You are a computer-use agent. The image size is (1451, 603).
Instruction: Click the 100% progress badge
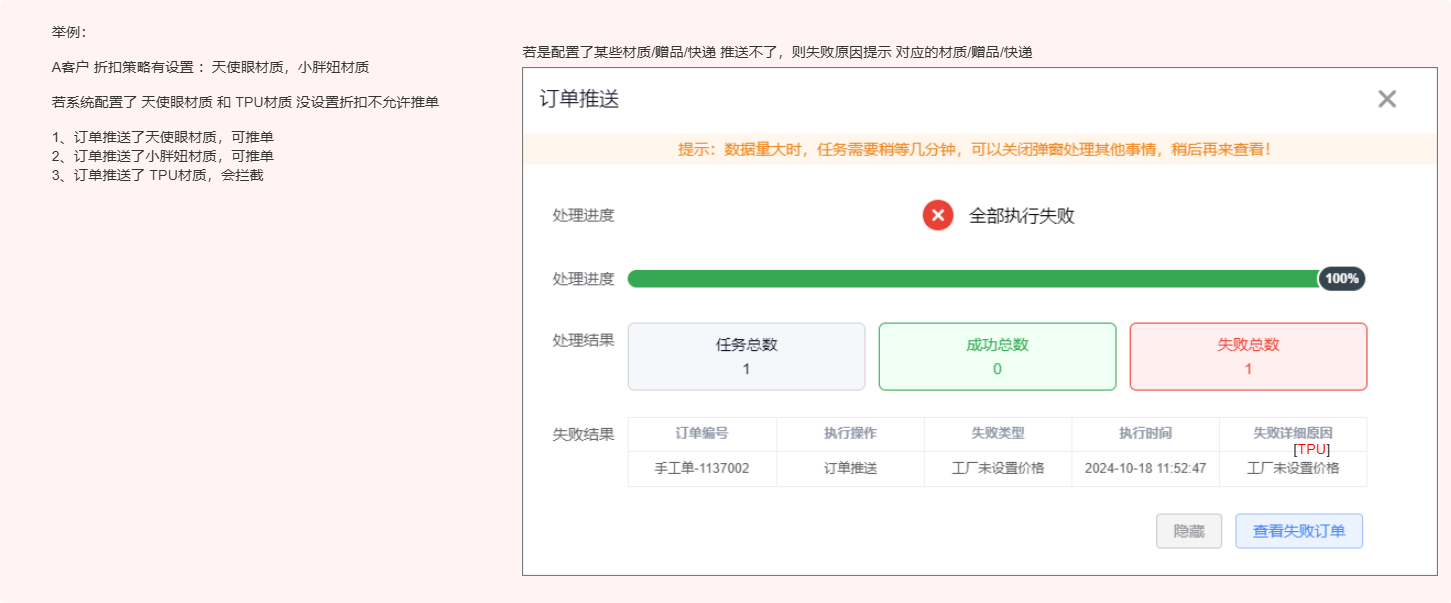(x=1342, y=279)
